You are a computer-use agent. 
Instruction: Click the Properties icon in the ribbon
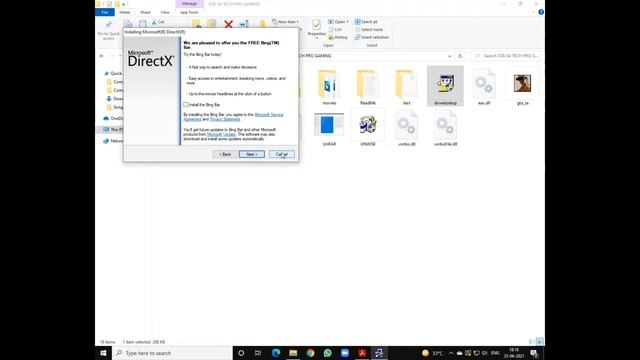316,25
